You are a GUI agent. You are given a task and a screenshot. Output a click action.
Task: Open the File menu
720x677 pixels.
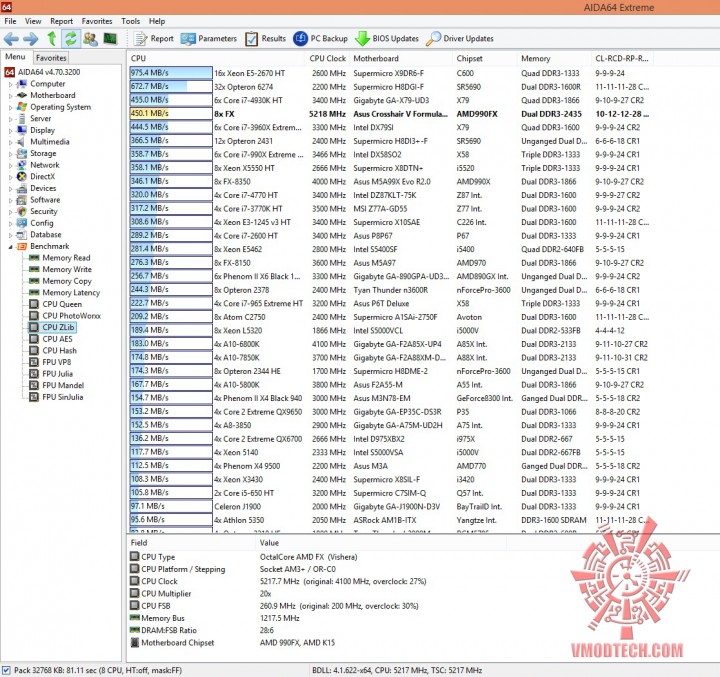10,21
